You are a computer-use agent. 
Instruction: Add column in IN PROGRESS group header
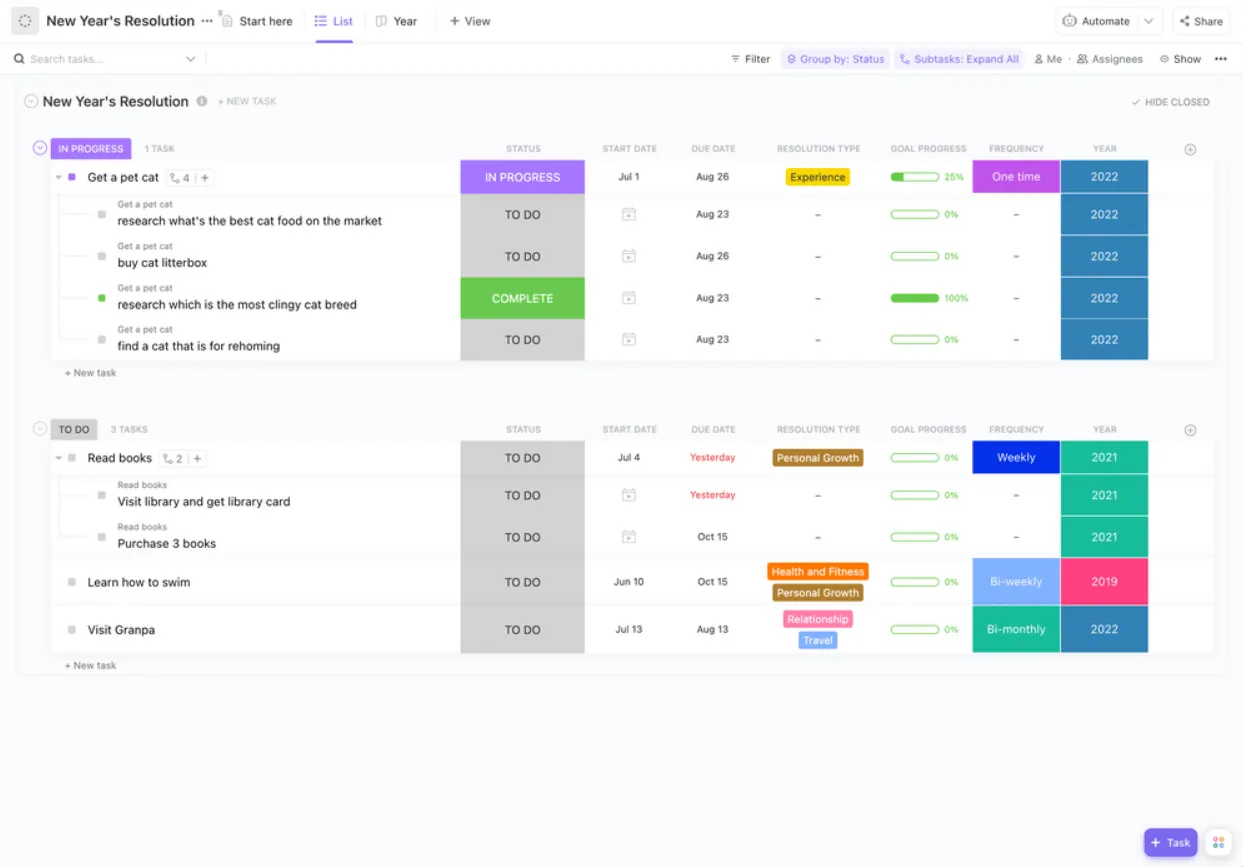[x=1190, y=149]
